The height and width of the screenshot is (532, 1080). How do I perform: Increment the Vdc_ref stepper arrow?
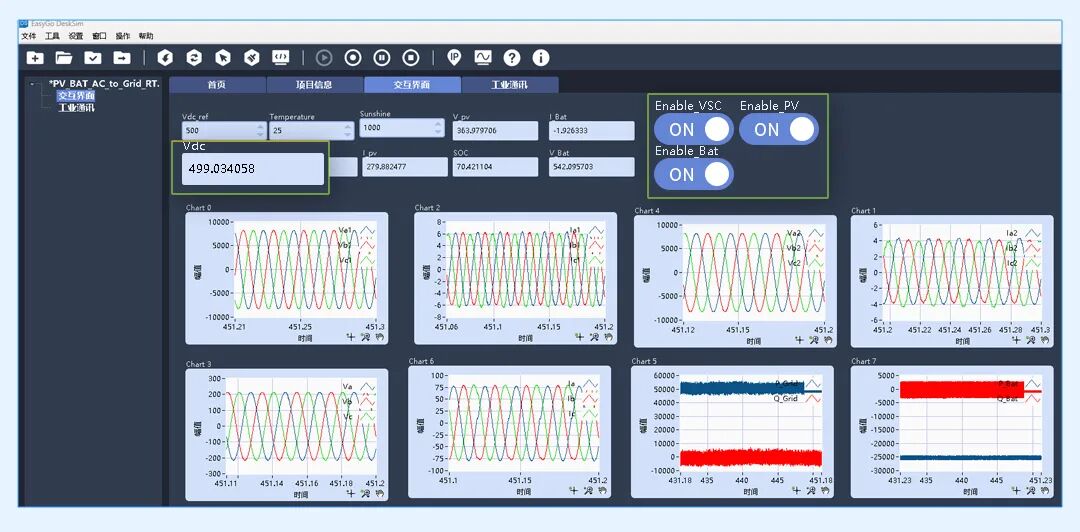coord(260,126)
